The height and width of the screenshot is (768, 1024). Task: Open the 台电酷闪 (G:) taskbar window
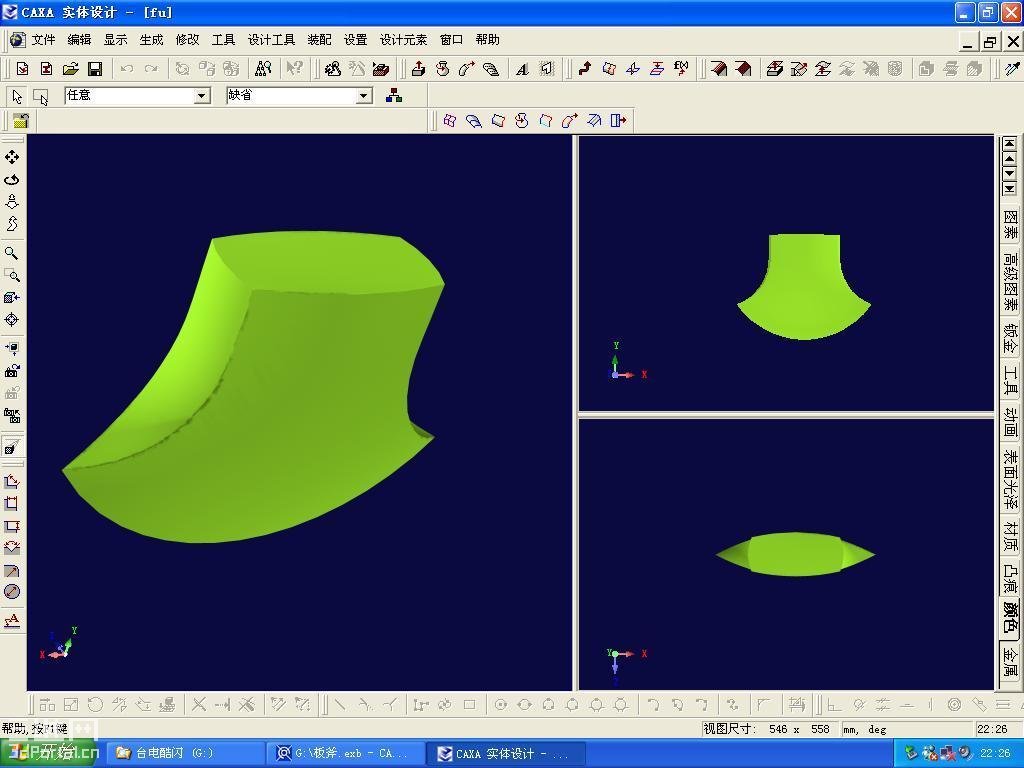point(184,753)
